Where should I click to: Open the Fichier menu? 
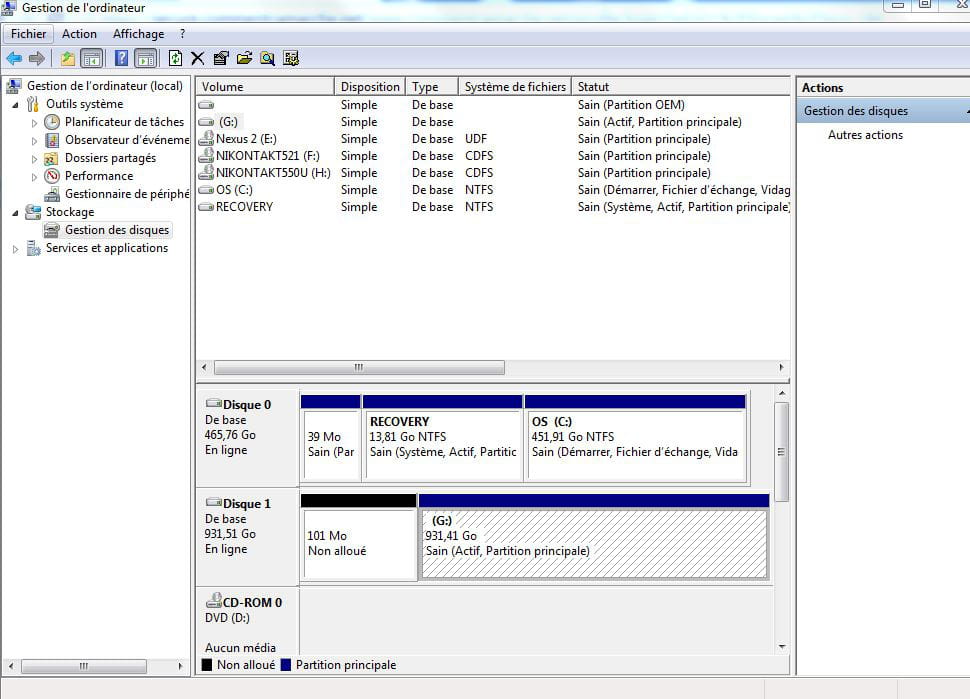pyautogui.click(x=29, y=34)
